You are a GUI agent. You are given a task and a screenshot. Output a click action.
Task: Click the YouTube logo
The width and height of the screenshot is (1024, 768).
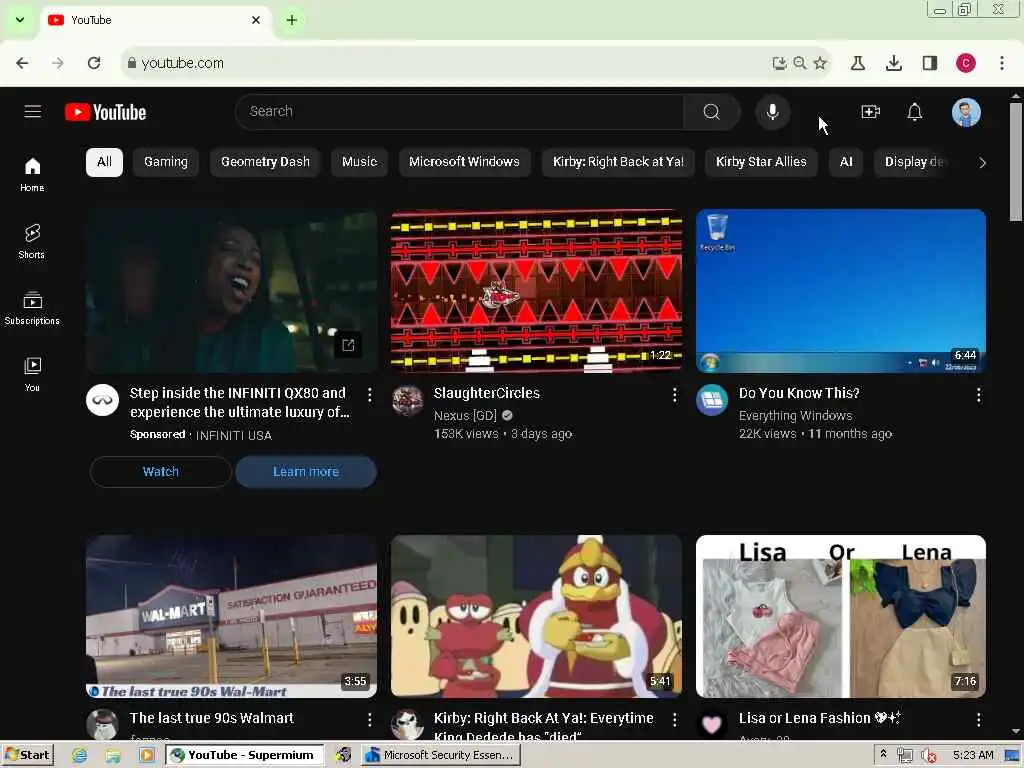106,112
